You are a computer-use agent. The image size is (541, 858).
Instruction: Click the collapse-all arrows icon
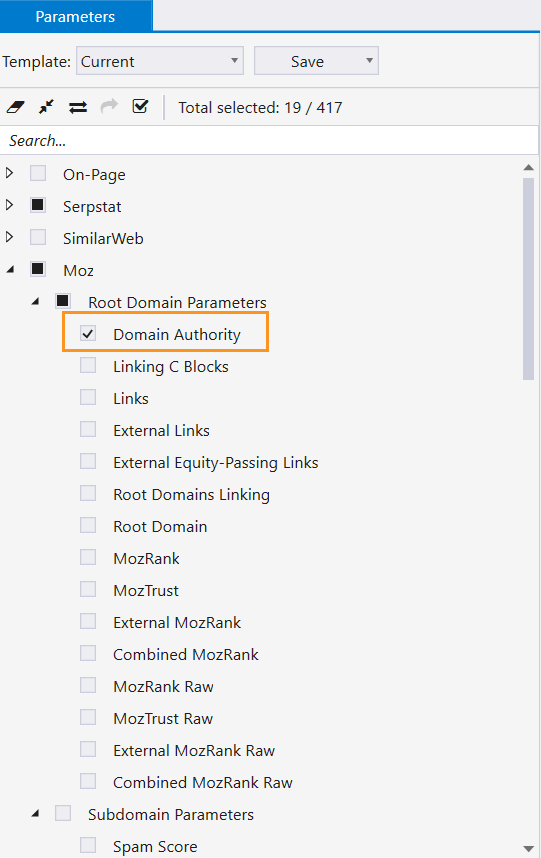click(x=46, y=107)
